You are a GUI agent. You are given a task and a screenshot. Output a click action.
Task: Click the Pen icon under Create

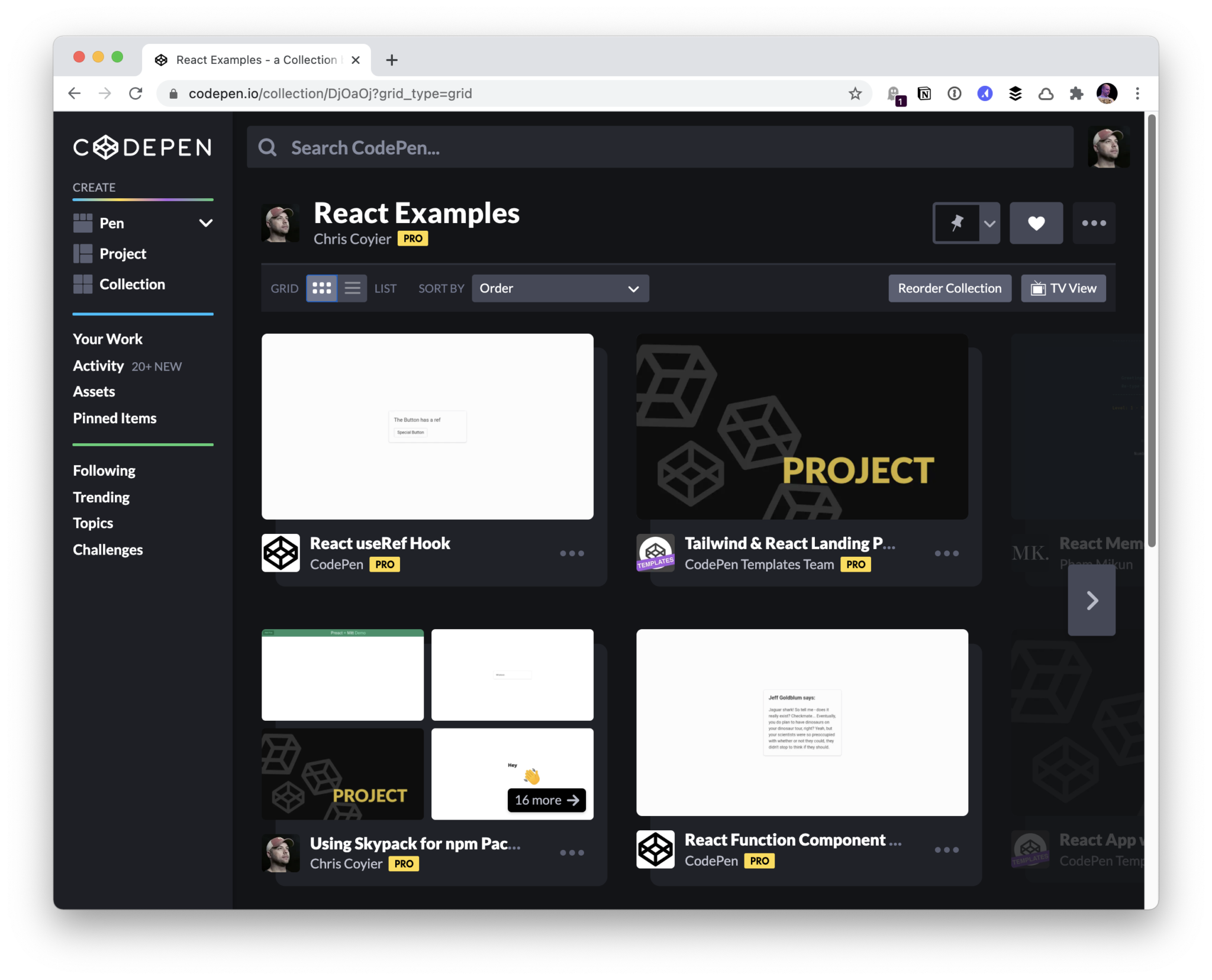pos(83,223)
